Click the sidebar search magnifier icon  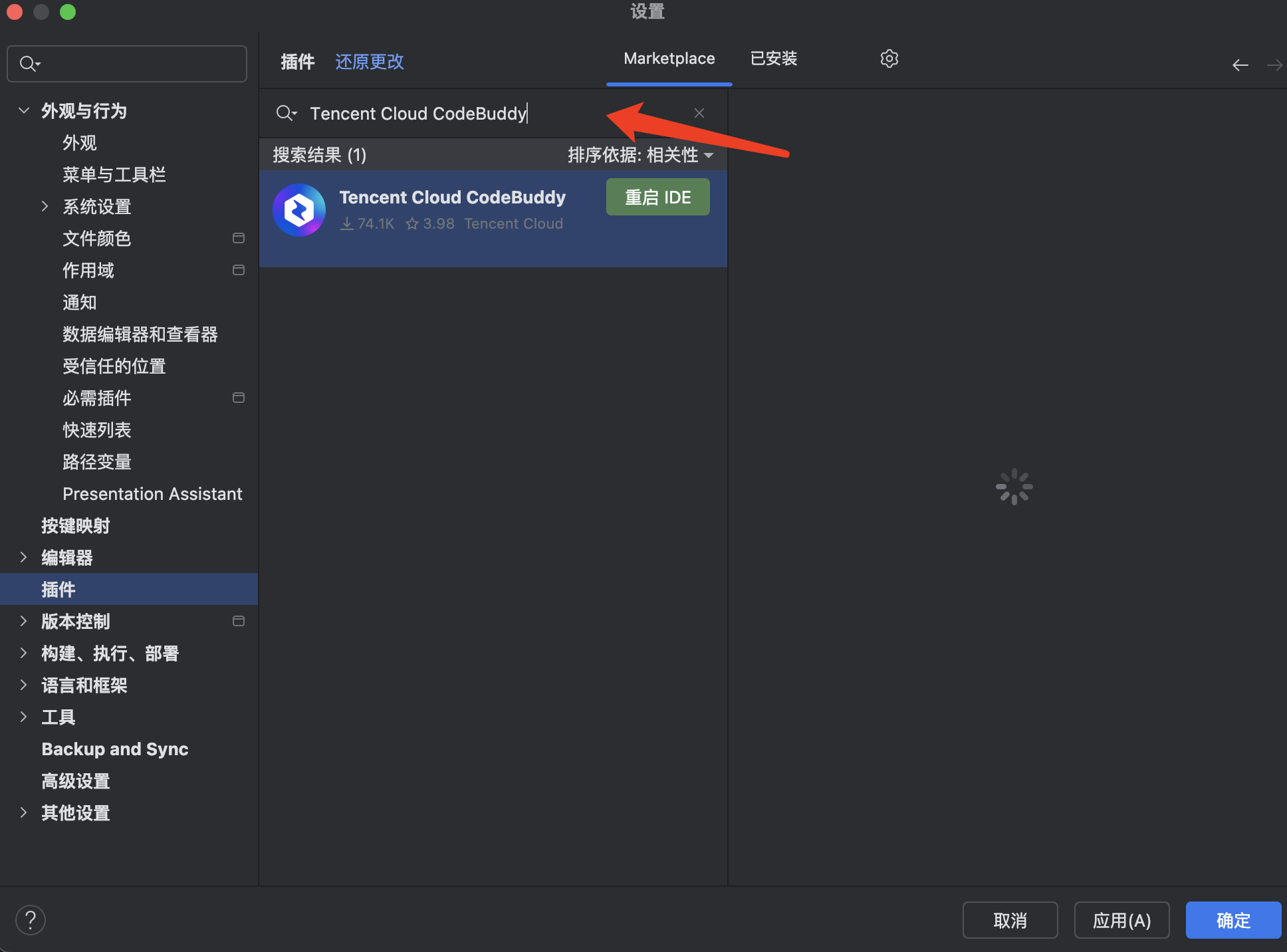[x=28, y=63]
